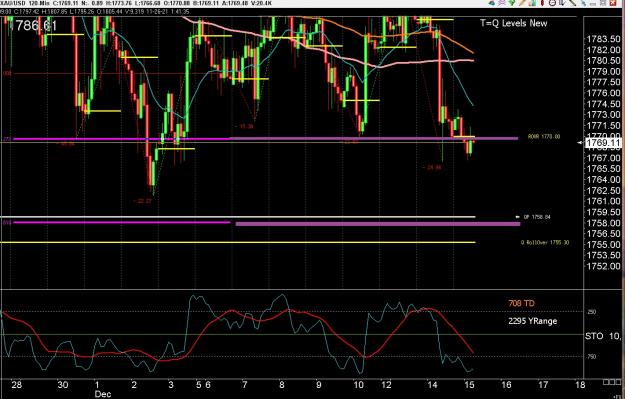Close the chart window with red X
The width and height of the screenshot is (625, 399).
pyautogui.click(x=613, y=3)
